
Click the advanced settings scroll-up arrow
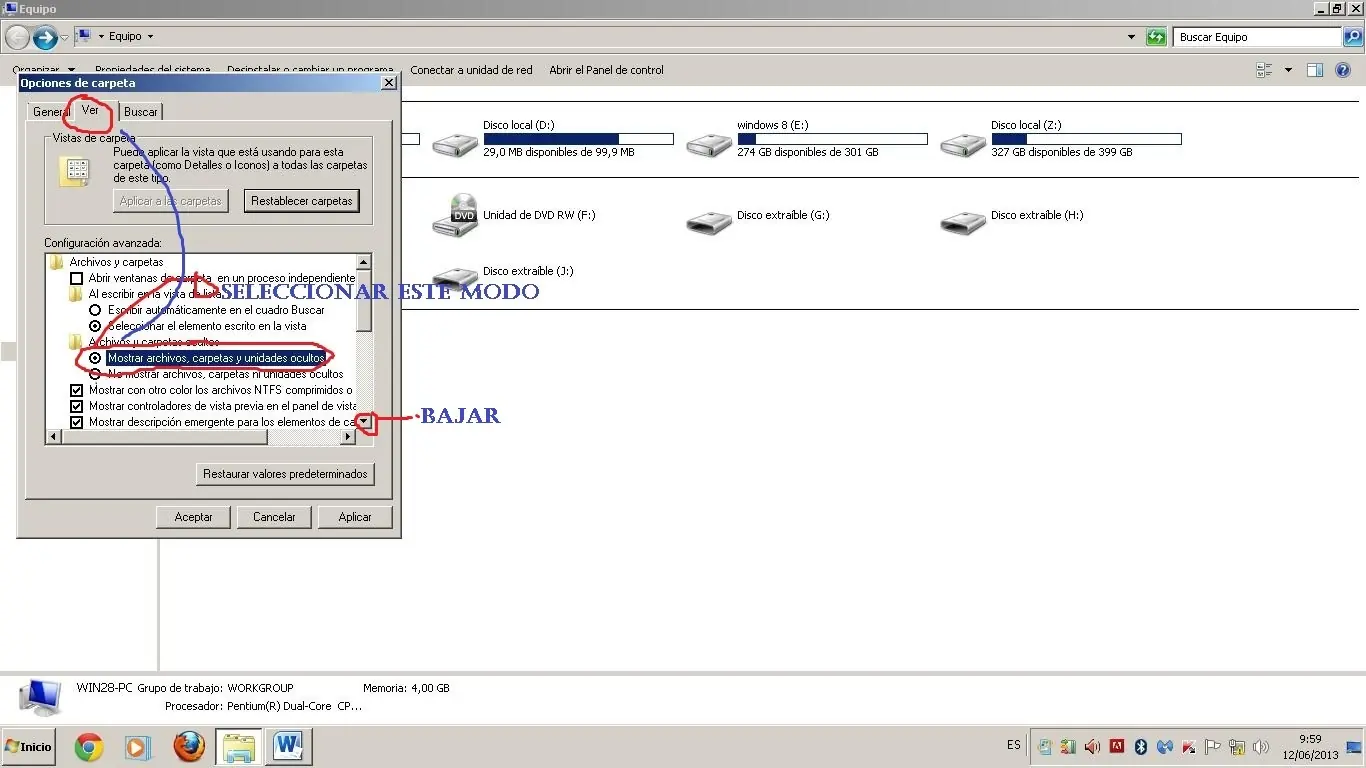click(x=364, y=262)
